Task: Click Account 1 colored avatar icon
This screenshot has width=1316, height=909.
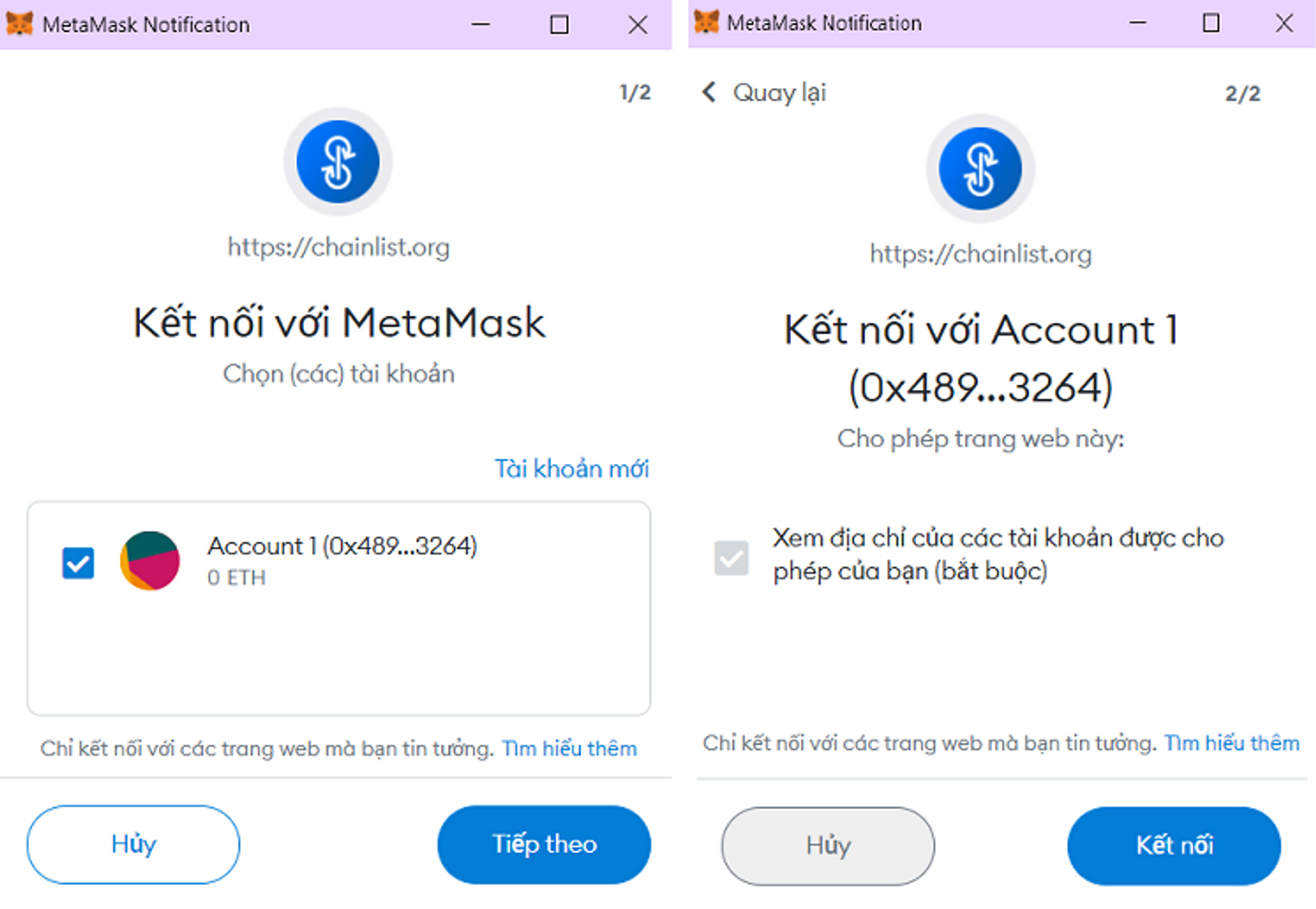Action: click(x=150, y=561)
